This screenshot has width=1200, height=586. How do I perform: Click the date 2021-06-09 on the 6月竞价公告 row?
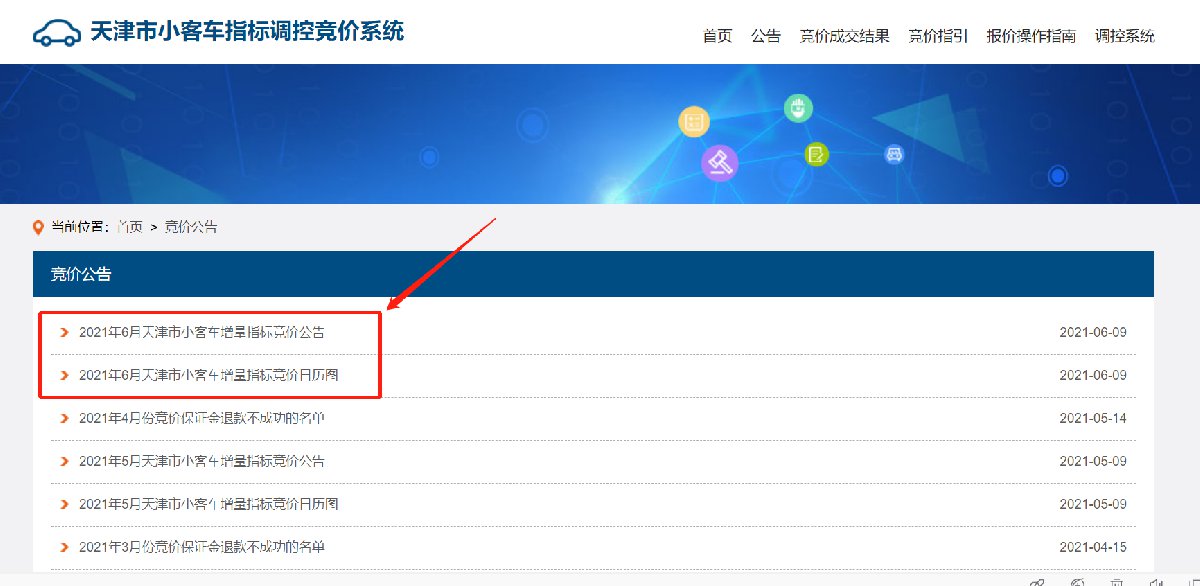coord(1093,332)
